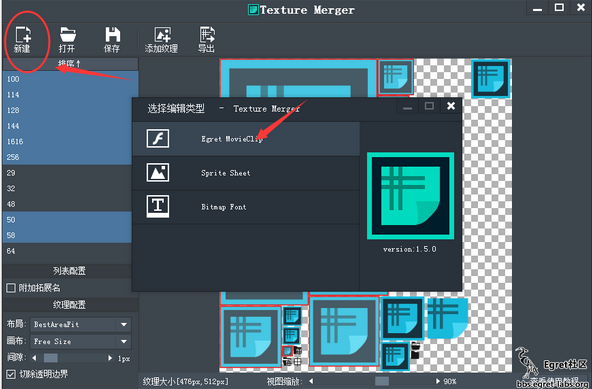Toggle the 切除透明边界 checkbox
The height and width of the screenshot is (389, 592).
point(11,374)
